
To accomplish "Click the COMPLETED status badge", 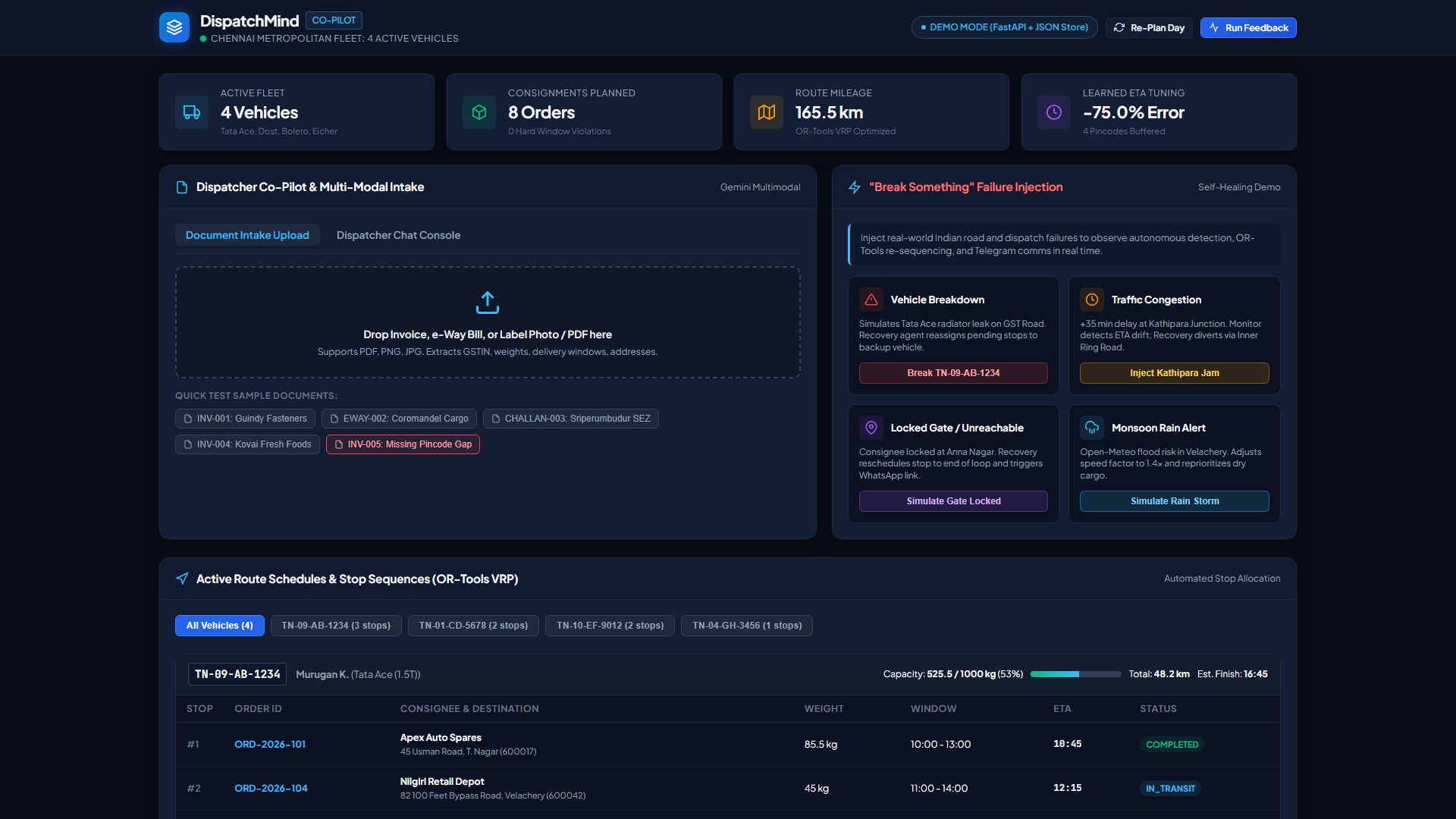I will pos(1172,745).
